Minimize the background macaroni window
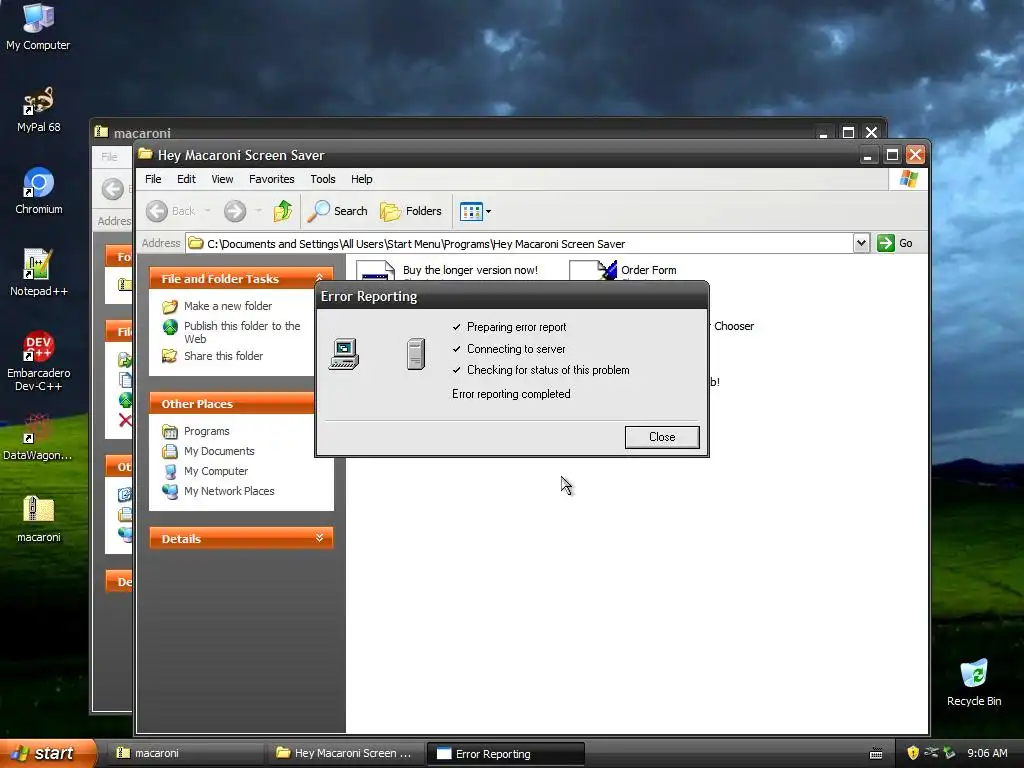This screenshot has width=1024, height=768. (x=824, y=133)
